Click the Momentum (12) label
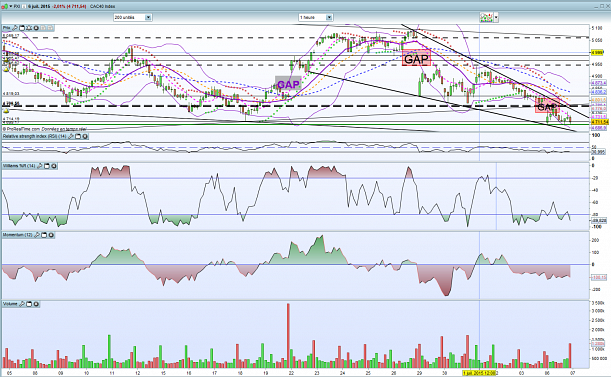This screenshot has width=611, height=377. (x=18, y=235)
